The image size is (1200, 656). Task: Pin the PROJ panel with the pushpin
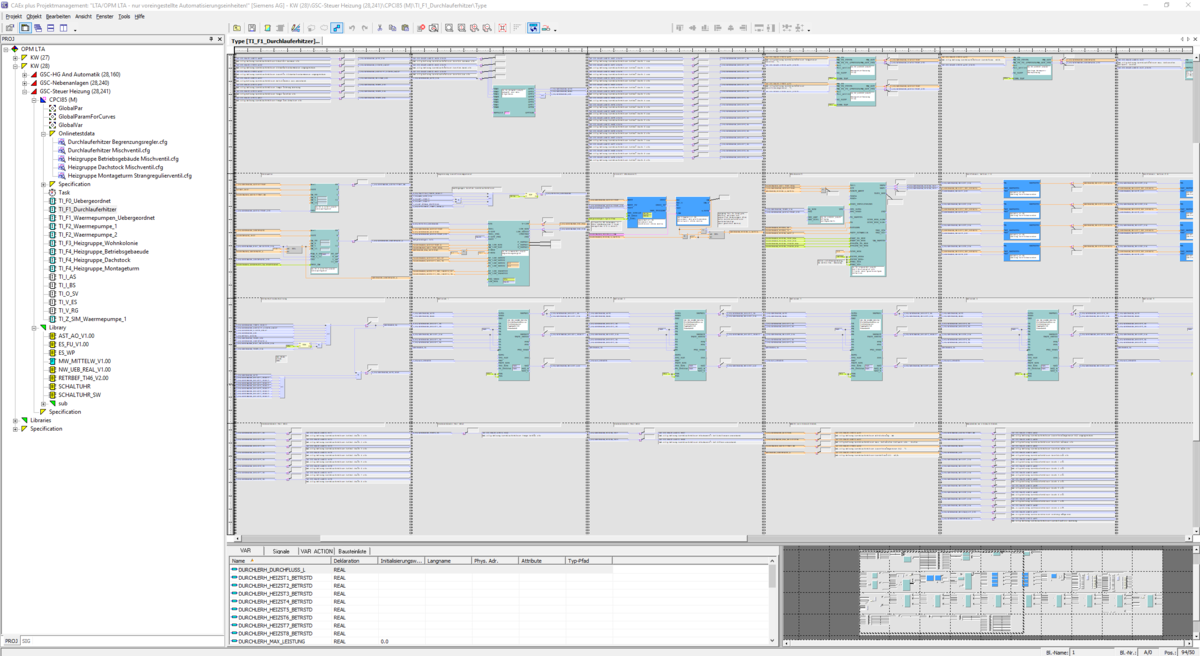(x=210, y=39)
